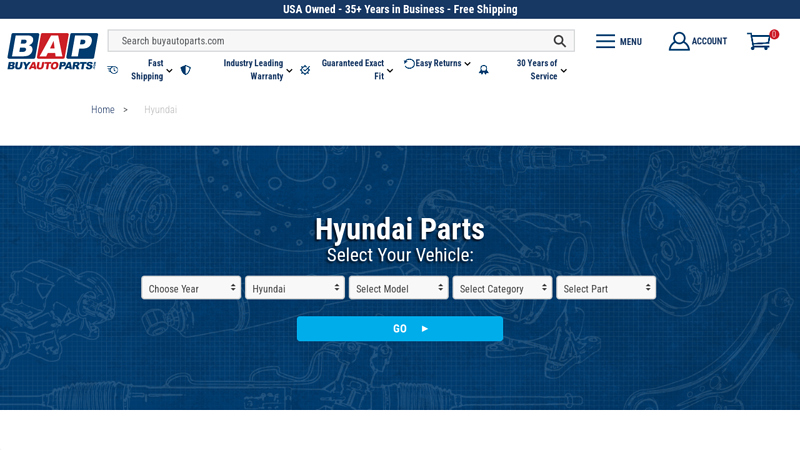800x450 pixels.
Task: Click the easy returns circular arrow icon
Action: pyautogui.click(x=409, y=64)
